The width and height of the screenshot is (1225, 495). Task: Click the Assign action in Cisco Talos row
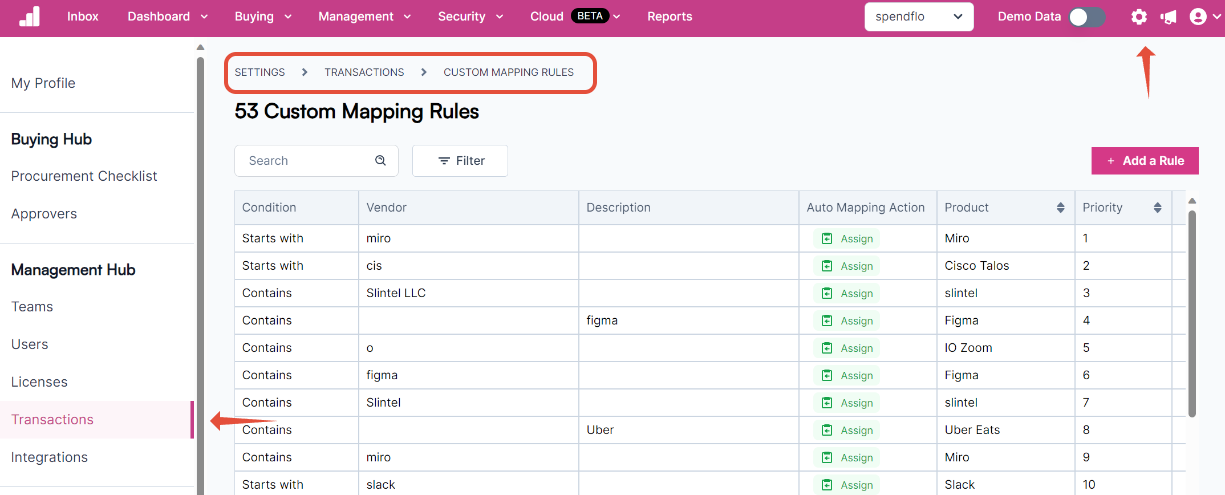pyautogui.click(x=847, y=266)
